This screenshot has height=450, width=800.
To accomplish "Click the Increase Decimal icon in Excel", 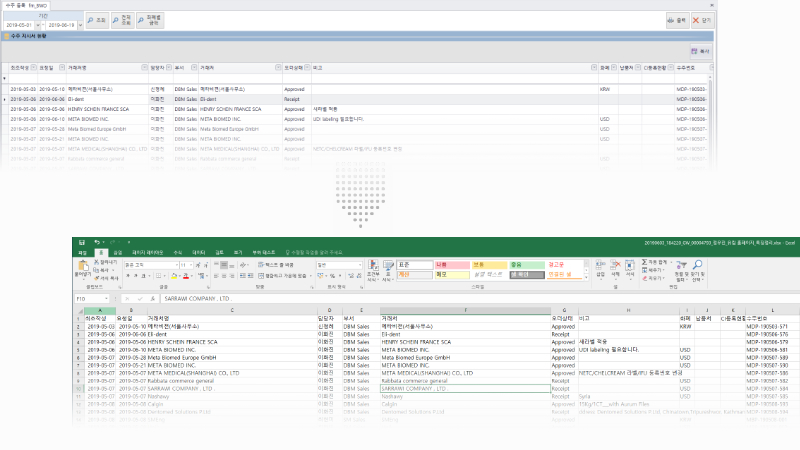I will pos(351,276).
